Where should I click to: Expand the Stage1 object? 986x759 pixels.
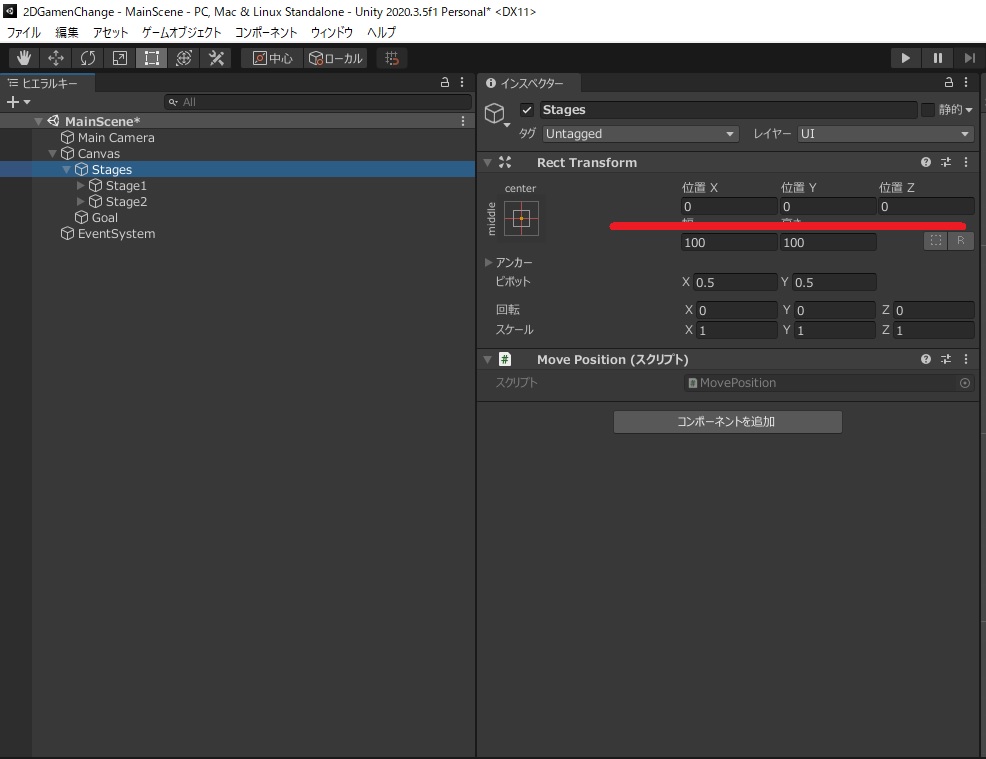(x=80, y=186)
